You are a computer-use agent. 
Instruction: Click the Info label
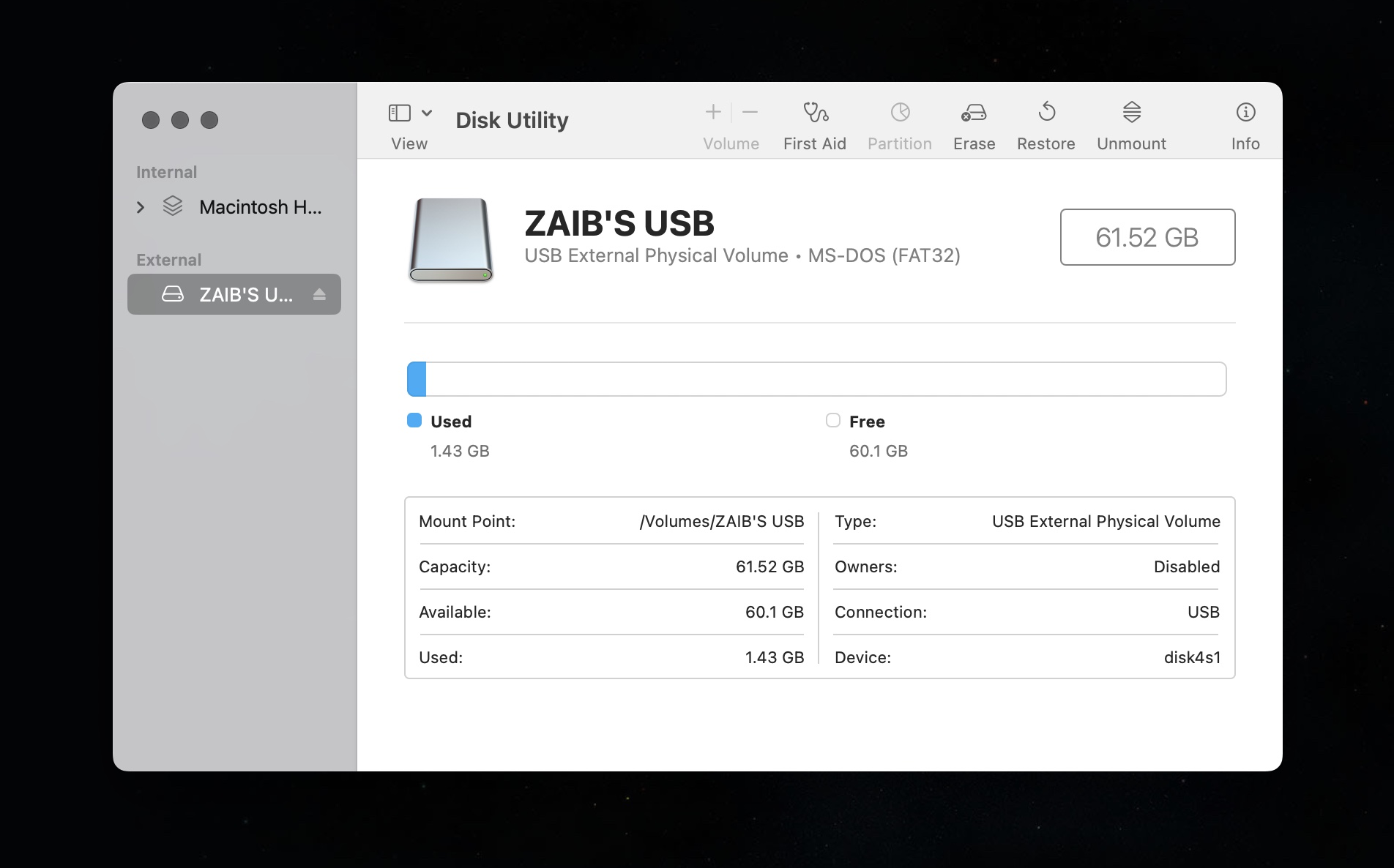click(x=1245, y=144)
